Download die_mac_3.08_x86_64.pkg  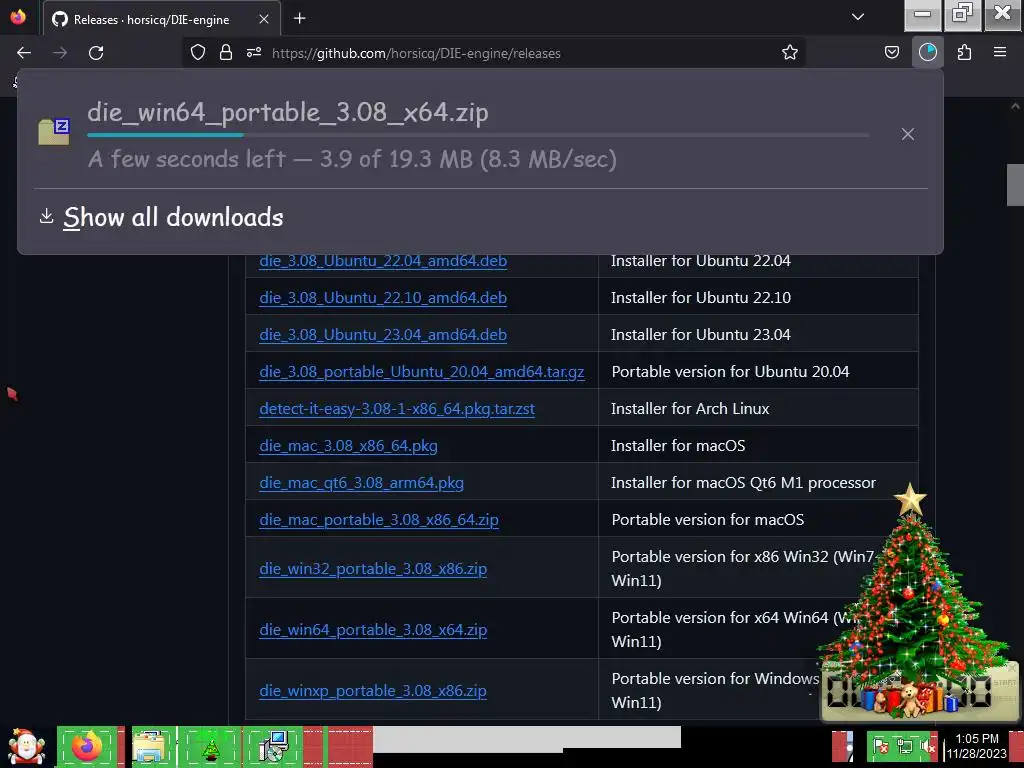click(x=348, y=446)
